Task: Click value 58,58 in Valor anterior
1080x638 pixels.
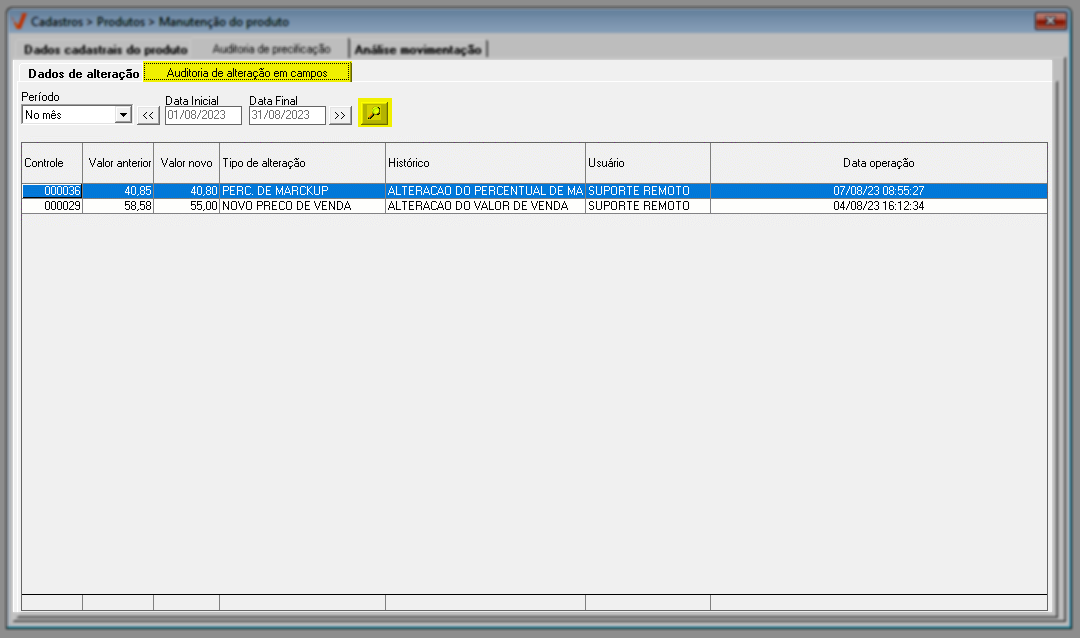Action: (118, 206)
